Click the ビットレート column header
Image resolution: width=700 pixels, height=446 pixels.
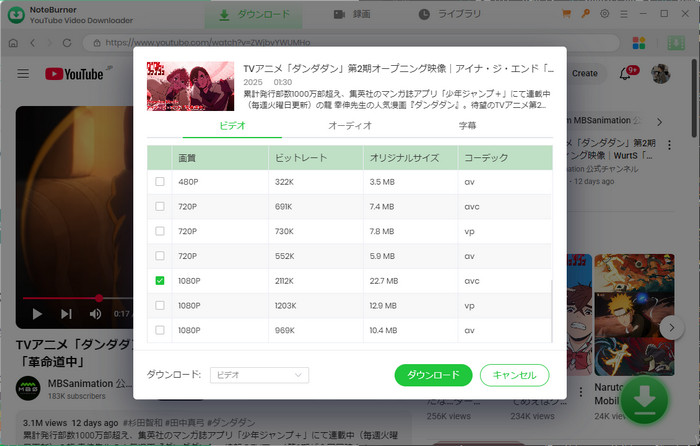(x=316, y=158)
